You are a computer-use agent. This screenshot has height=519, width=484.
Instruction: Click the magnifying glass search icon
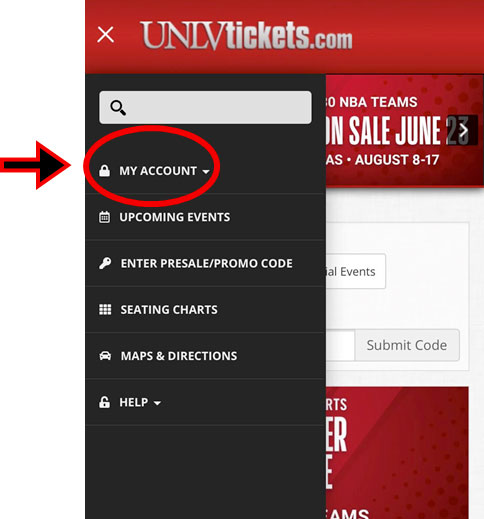click(x=118, y=107)
